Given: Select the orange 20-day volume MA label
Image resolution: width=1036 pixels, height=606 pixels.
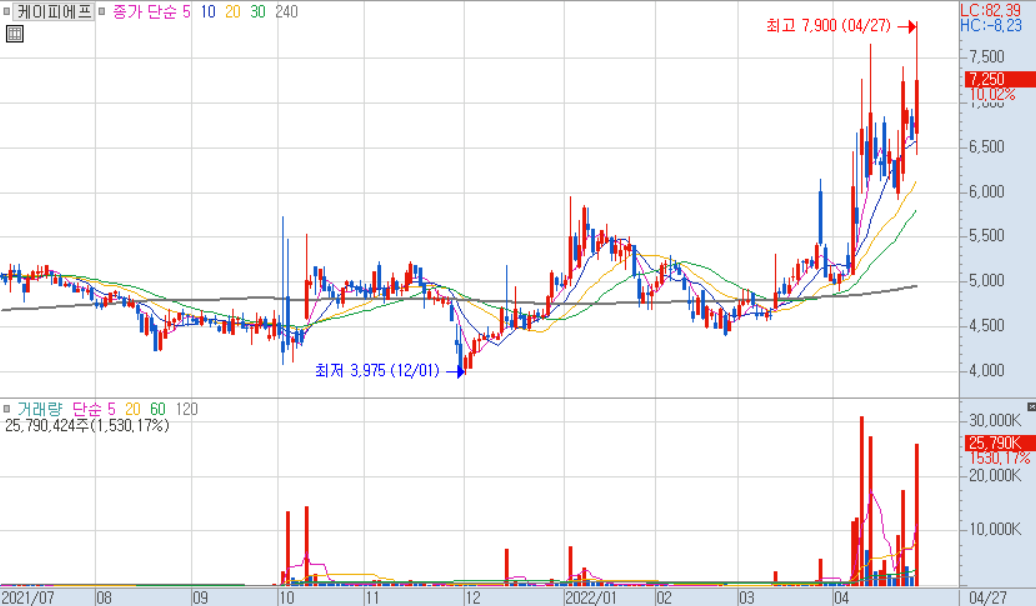Looking at the screenshot, I should [x=132, y=409].
